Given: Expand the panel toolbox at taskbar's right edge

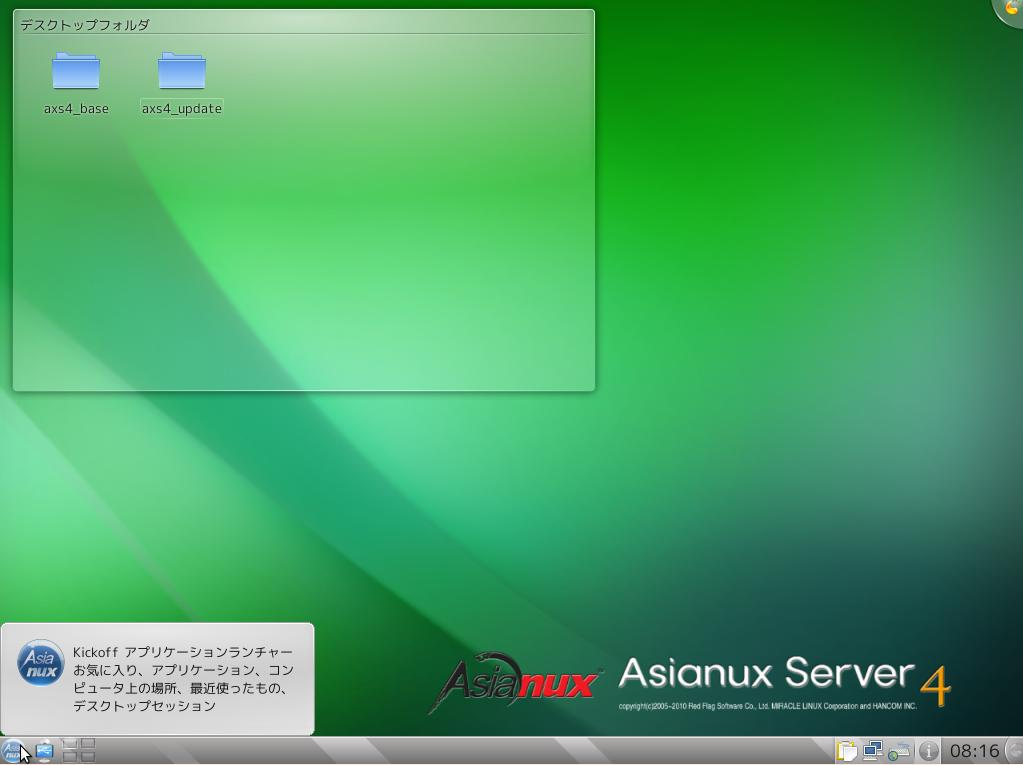Looking at the screenshot, I should click(x=1013, y=751).
